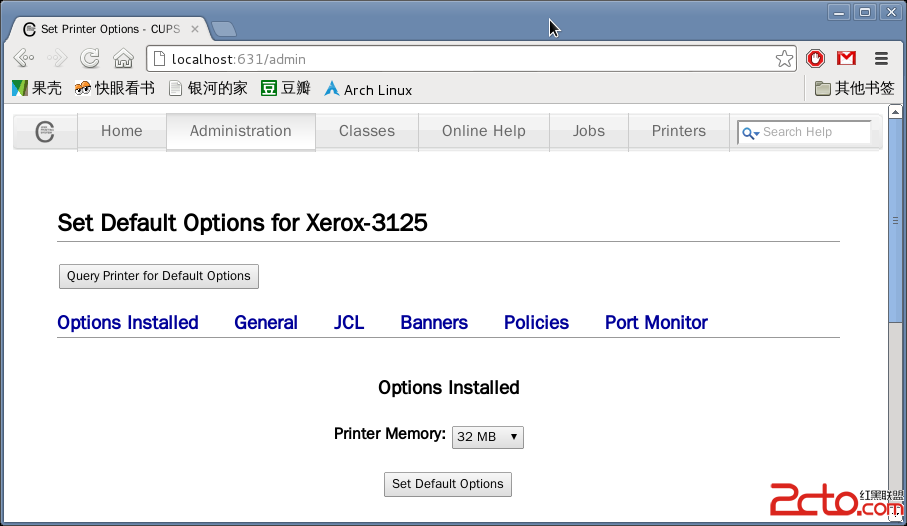Bookmark this page with the star icon
Screen dimensions: 907x526
point(784,58)
